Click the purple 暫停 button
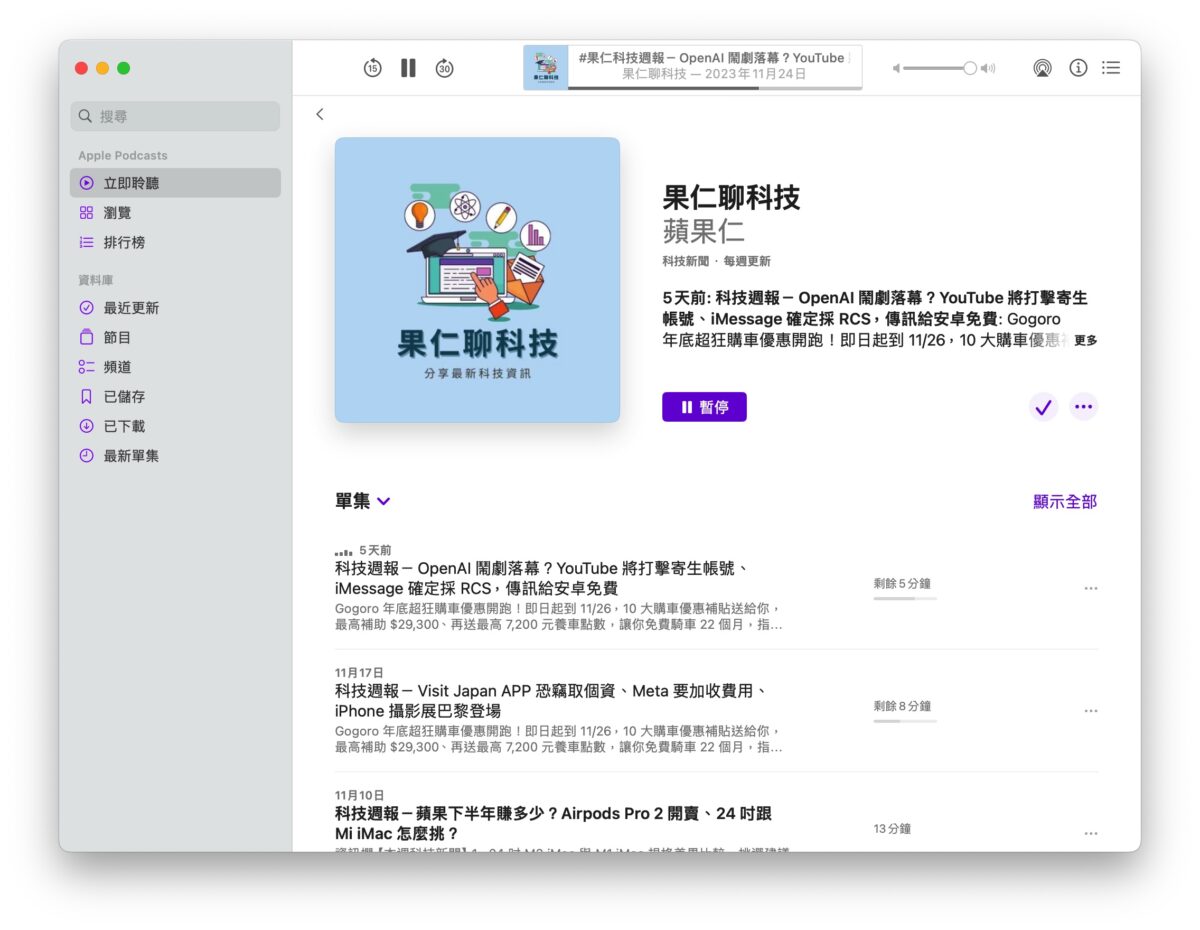The width and height of the screenshot is (1200, 930). point(704,407)
